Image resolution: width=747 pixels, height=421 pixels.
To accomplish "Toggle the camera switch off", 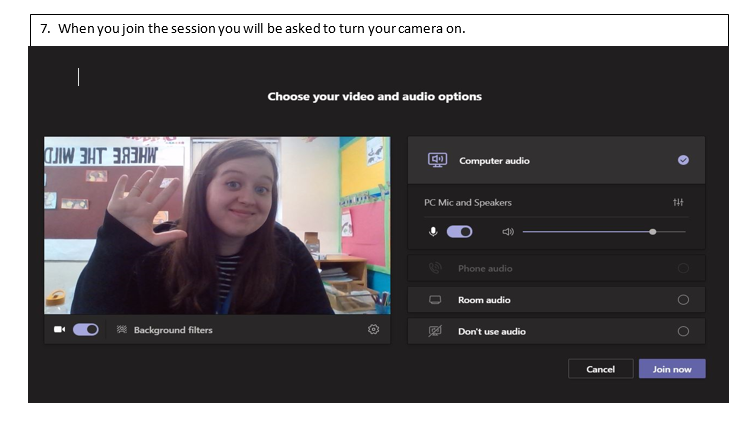I will coord(86,329).
